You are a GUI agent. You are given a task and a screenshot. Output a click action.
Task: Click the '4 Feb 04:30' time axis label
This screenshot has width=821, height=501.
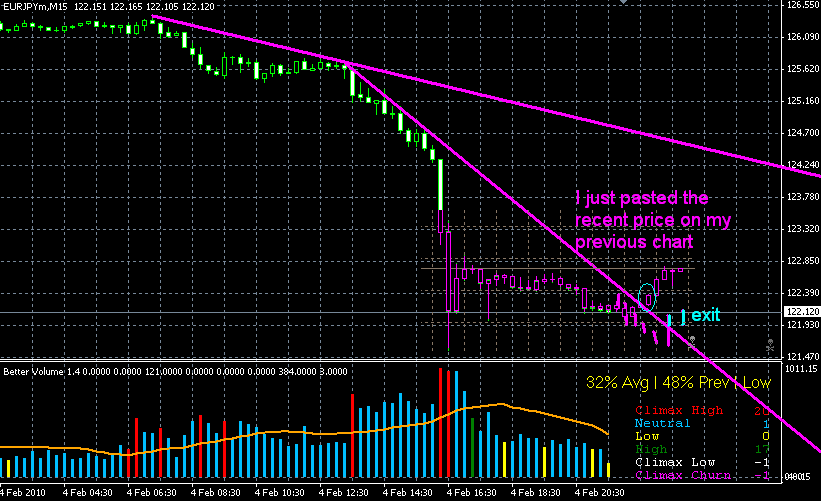[87, 493]
